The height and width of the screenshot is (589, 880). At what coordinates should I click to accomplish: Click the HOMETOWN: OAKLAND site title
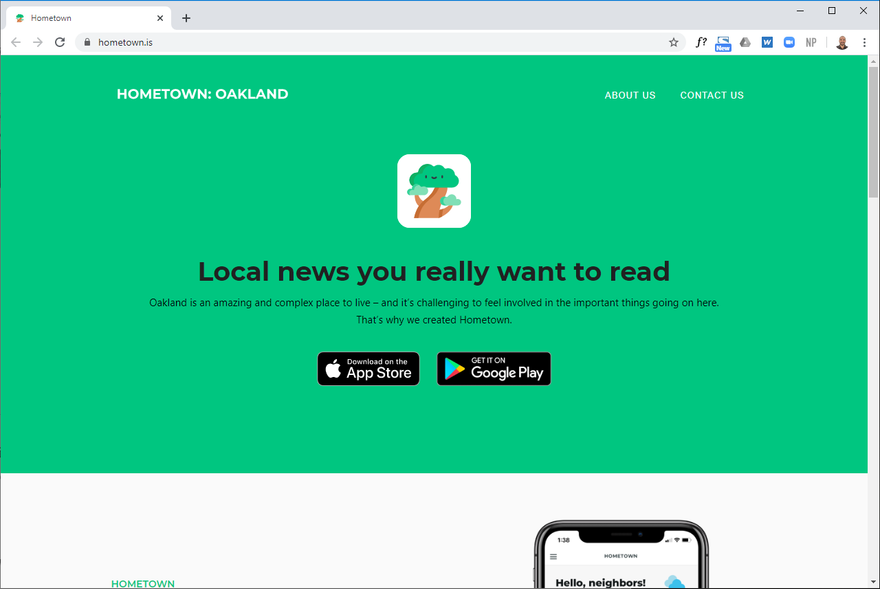(203, 94)
